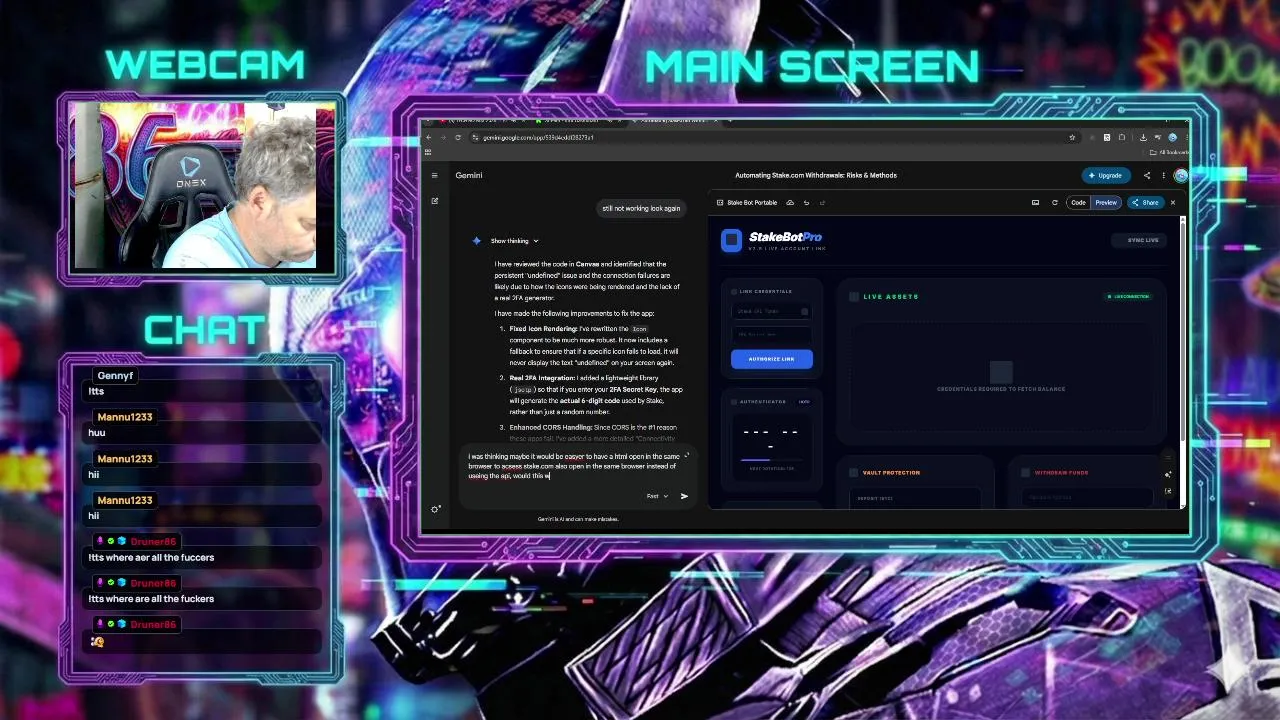Expand the prompt box to full size

[x=686, y=456]
